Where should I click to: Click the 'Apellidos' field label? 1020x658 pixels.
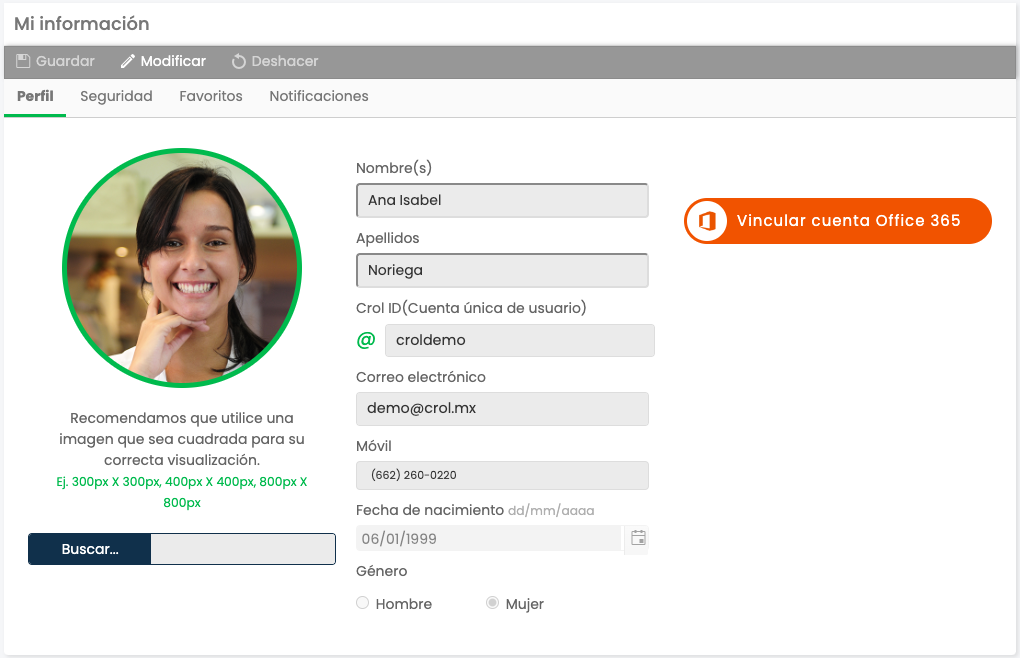[388, 238]
